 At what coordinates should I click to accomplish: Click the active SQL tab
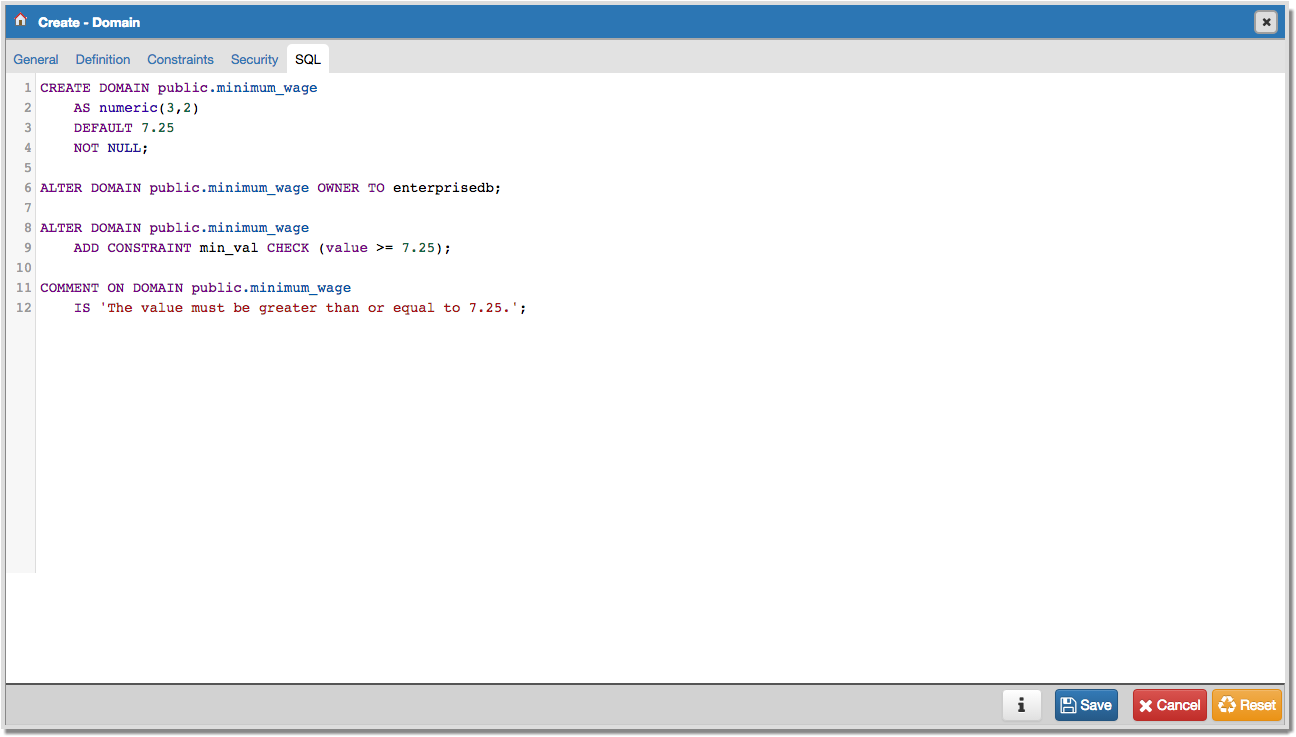coord(308,60)
